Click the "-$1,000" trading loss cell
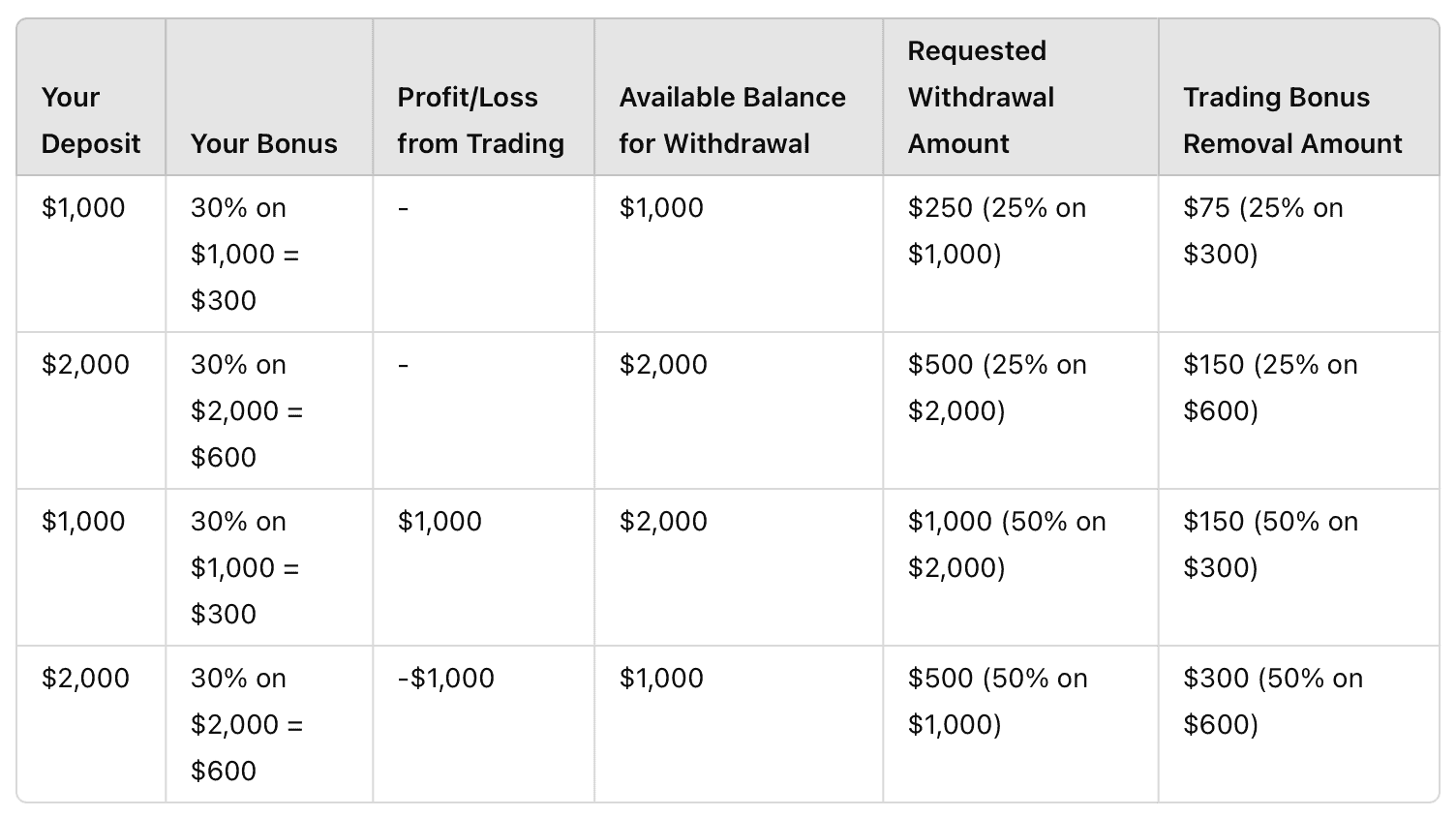1456x817 pixels. [x=445, y=678]
